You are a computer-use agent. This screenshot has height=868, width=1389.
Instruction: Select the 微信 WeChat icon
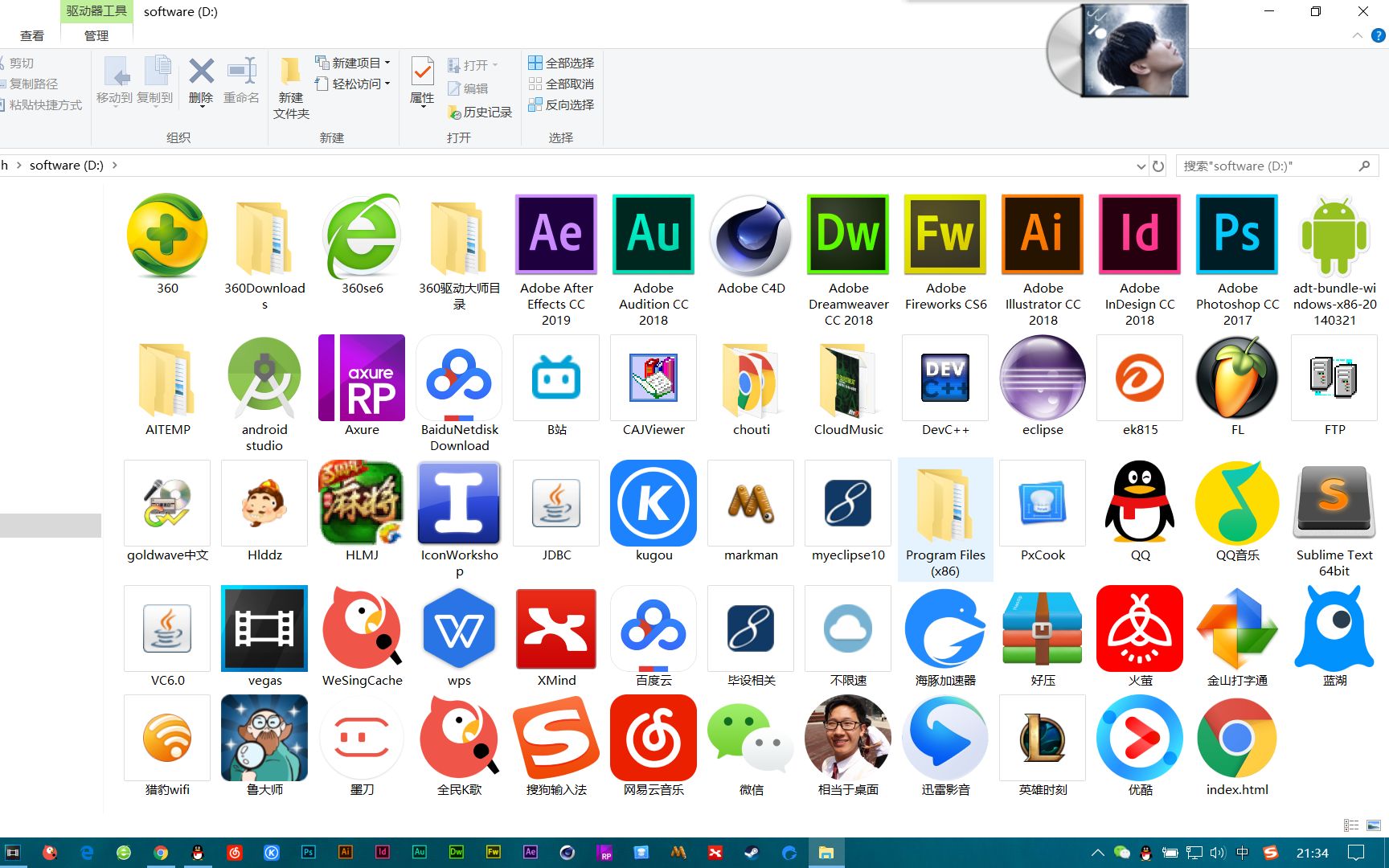[x=751, y=739]
